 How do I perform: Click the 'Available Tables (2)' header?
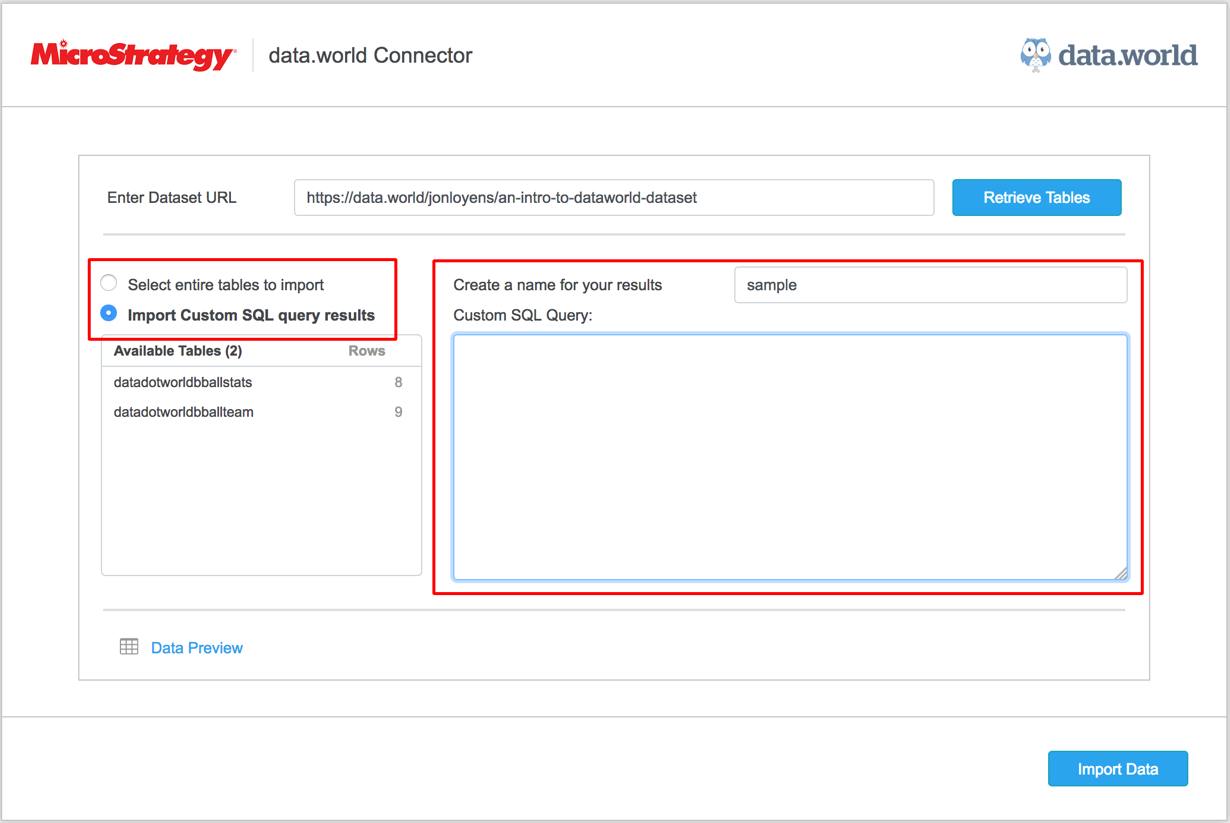pos(178,351)
